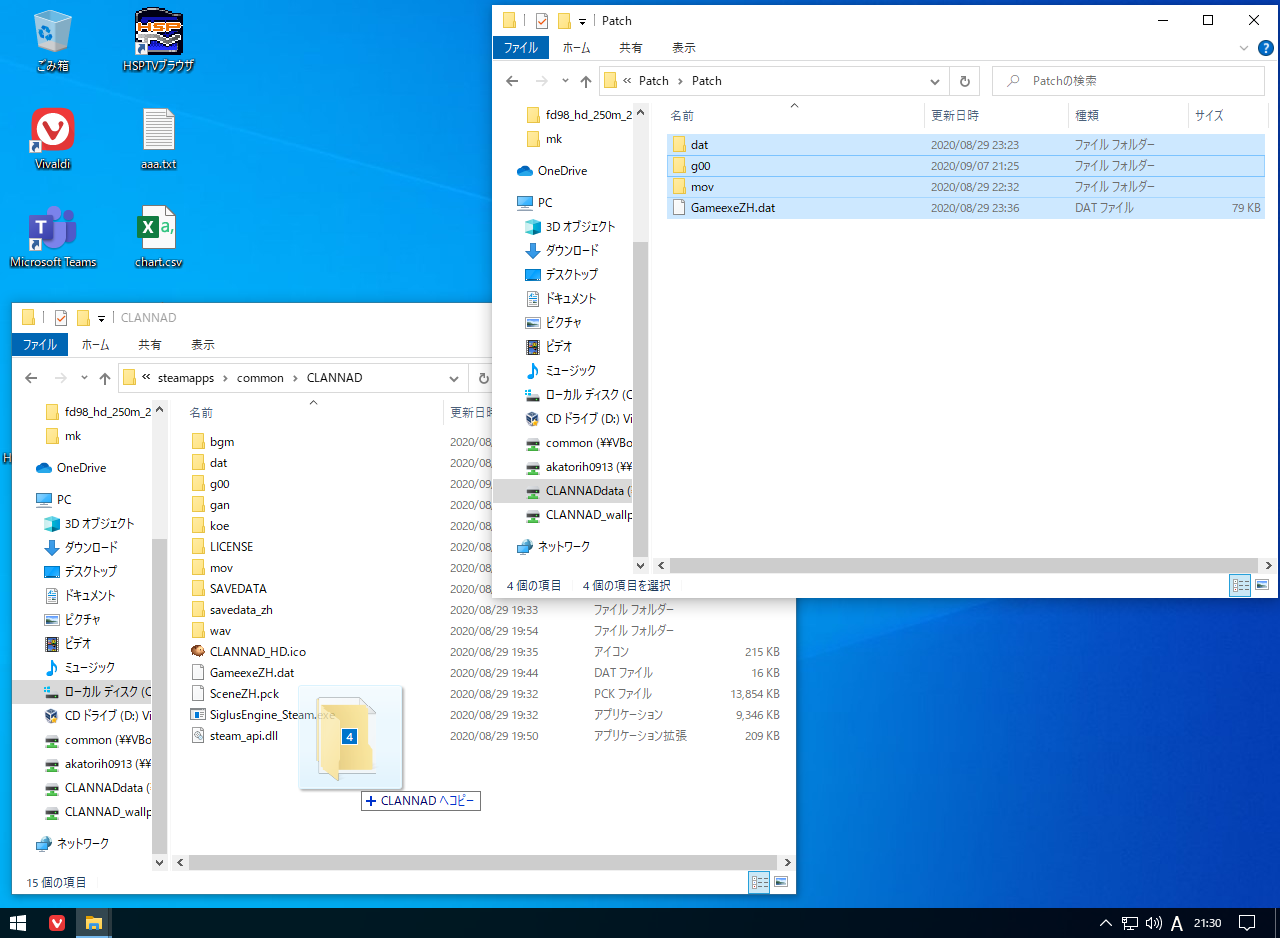1280x938 pixels.
Task: Click the Properties quick-access icon in Patch title bar
Action: tap(542, 20)
